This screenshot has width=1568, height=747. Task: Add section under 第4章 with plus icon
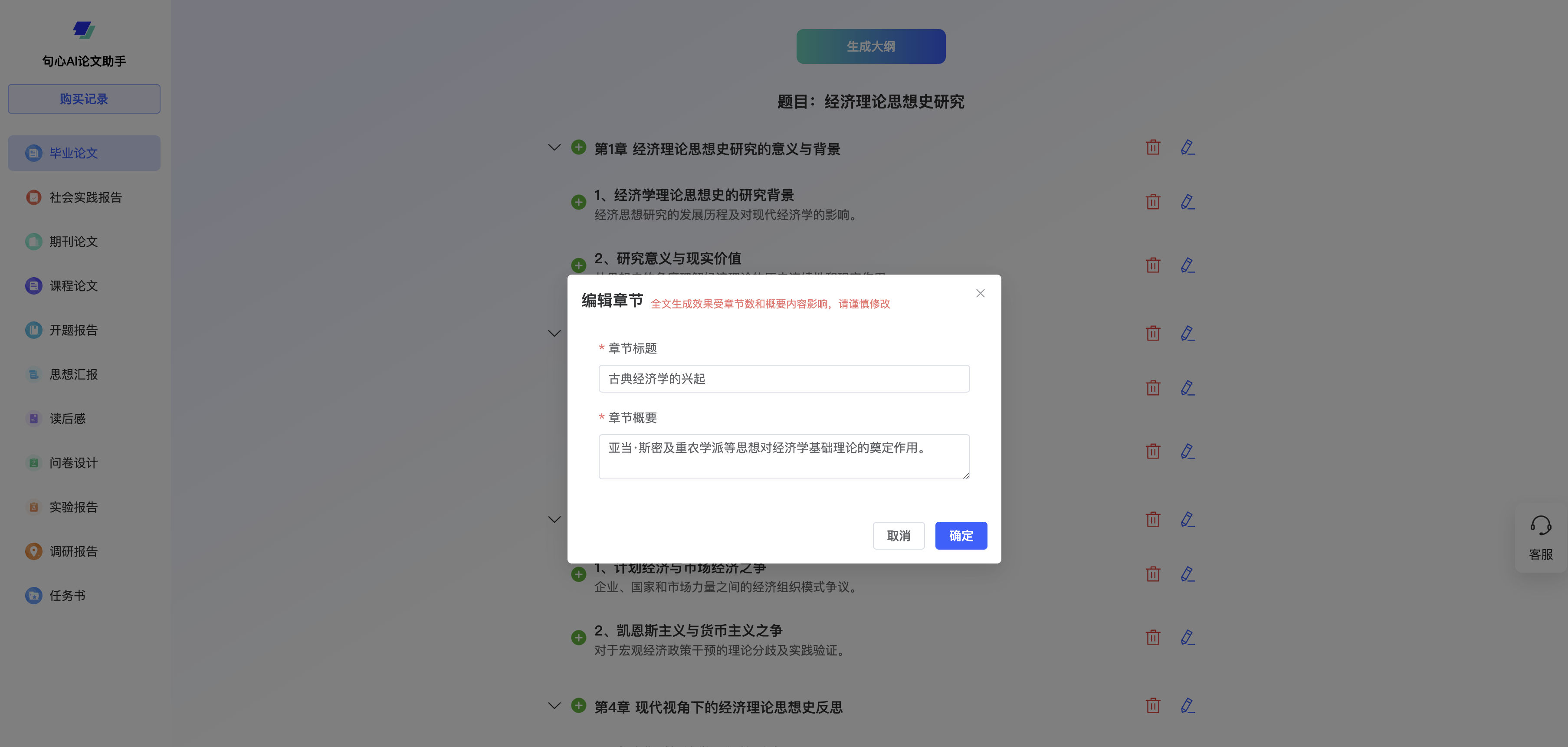click(x=578, y=706)
